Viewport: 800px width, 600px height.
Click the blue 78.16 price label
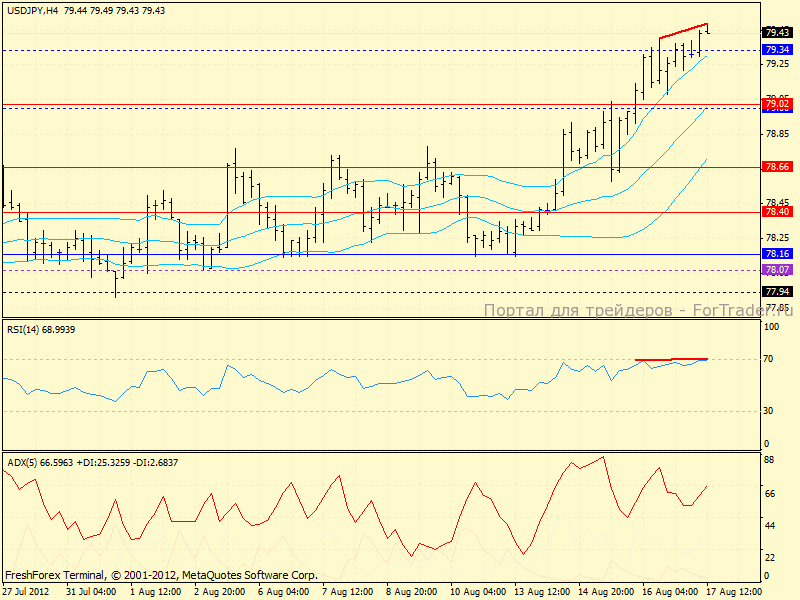click(x=777, y=254)
